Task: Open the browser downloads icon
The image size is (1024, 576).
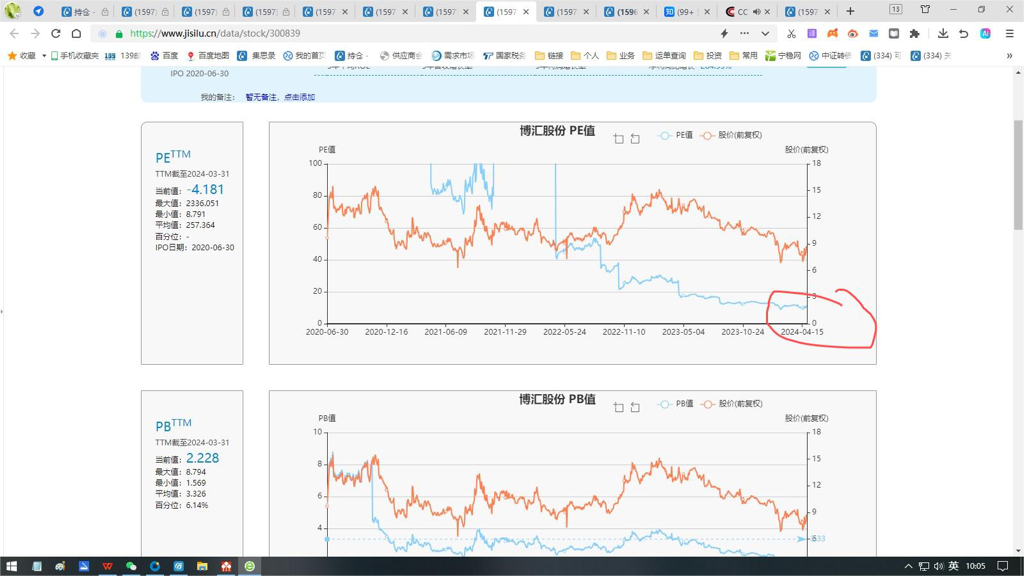Action: (x=942, y=33)
